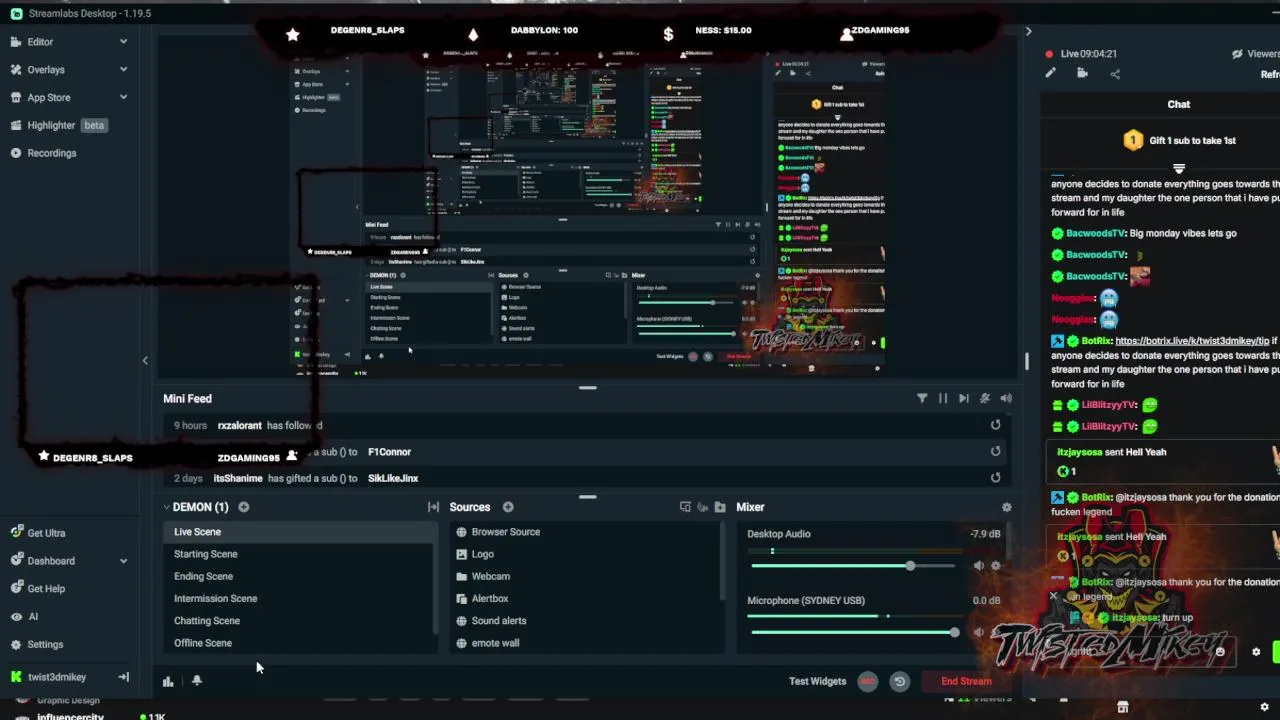Start recording with REC button
The height and width of the screenshot is (720, 1280).
867,681
